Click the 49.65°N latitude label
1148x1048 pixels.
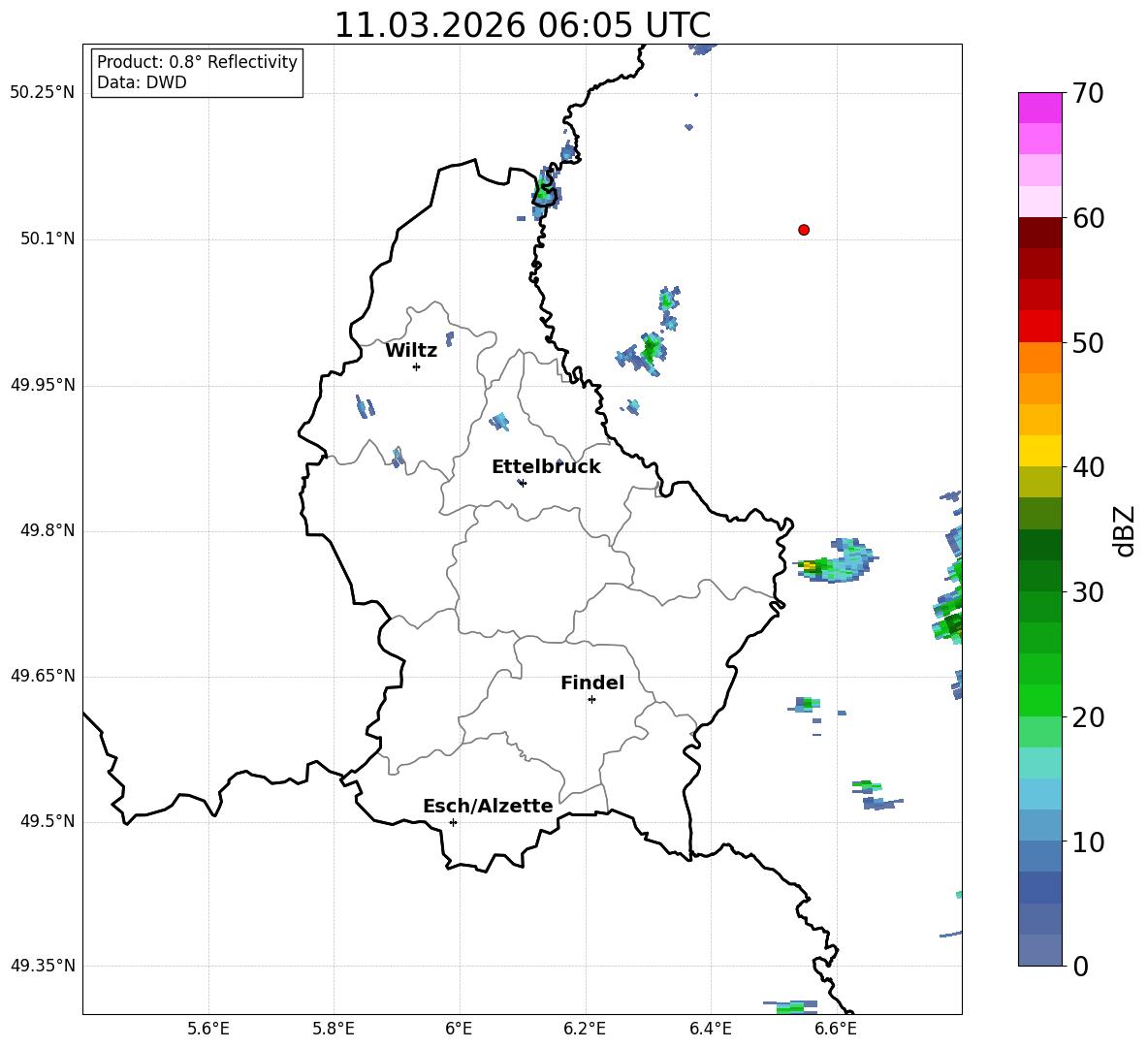pyautogui.click(x=43, y=676)
